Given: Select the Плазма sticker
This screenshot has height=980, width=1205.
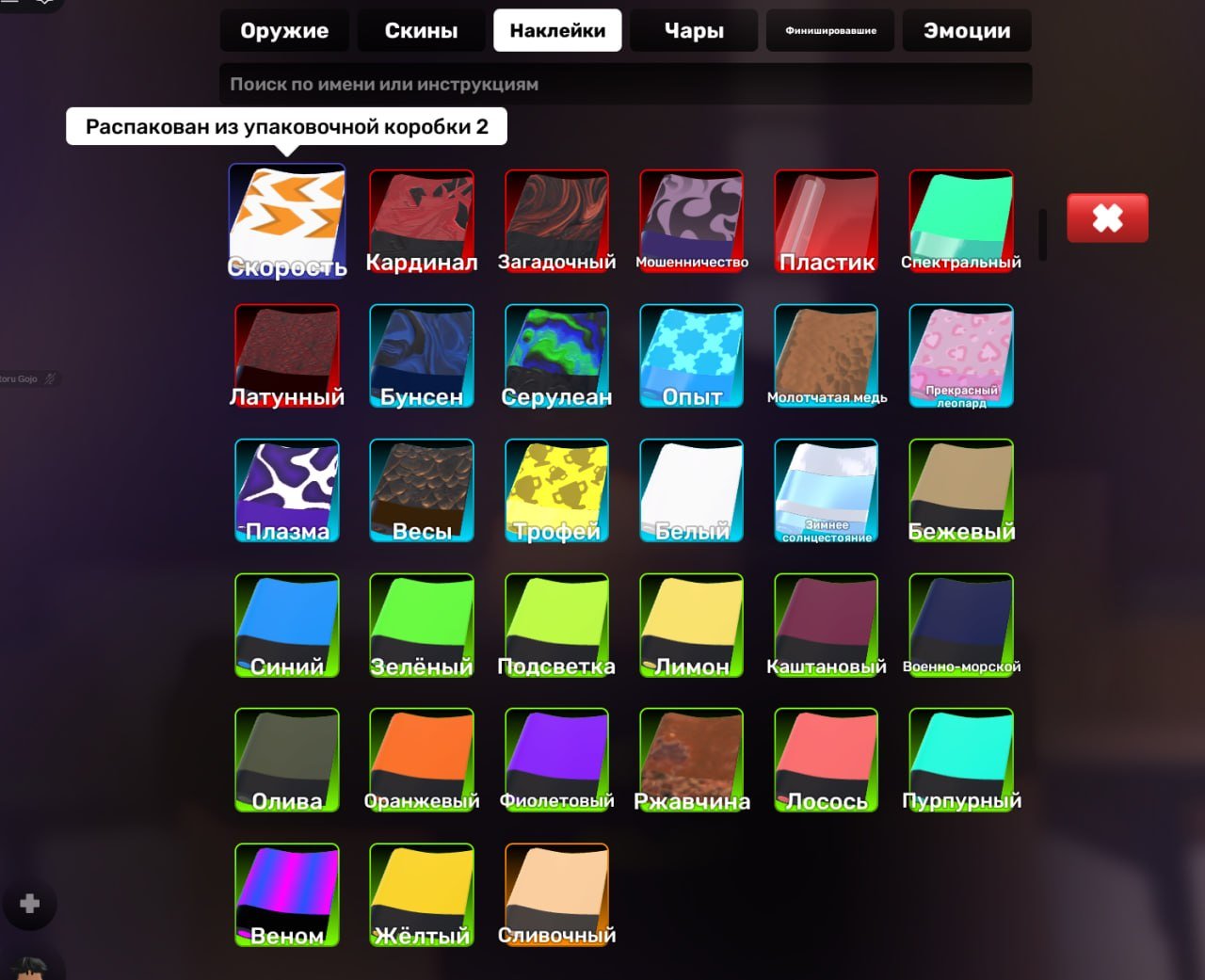Looking at the screenshot, I should (x=287, y=490).
